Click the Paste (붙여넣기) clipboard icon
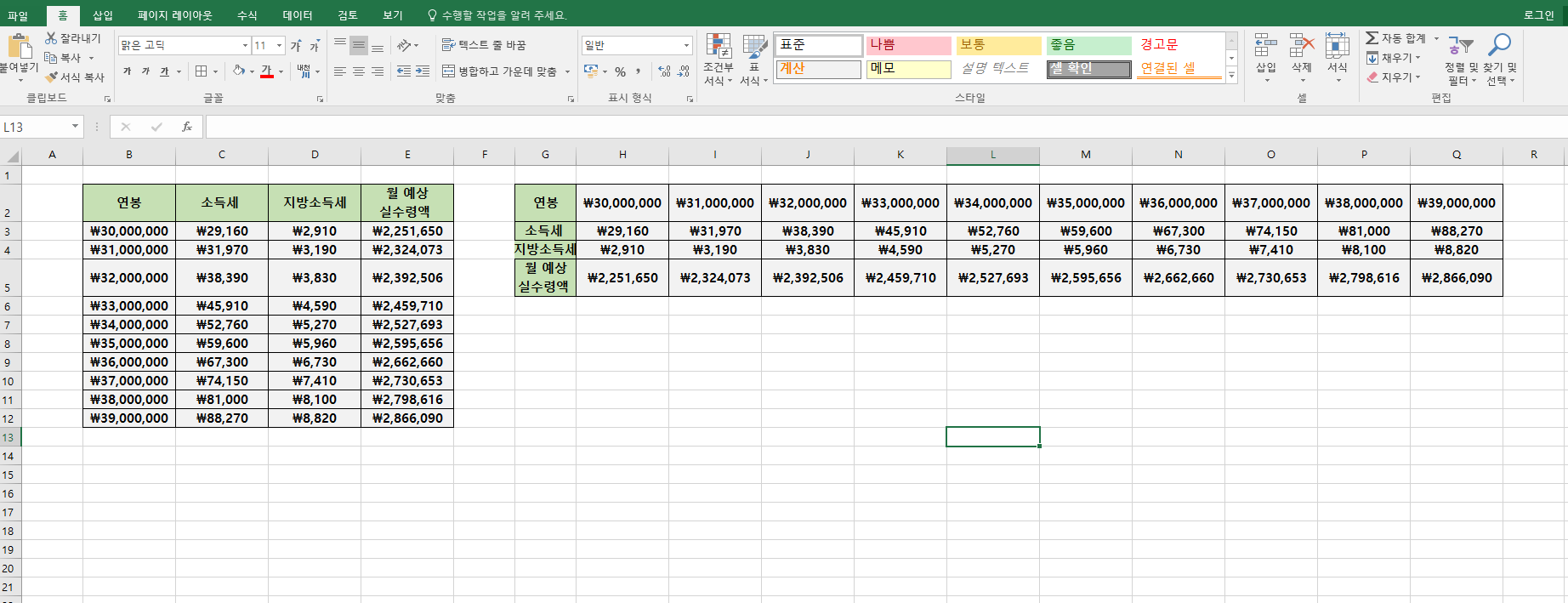Viewport: 1568px width, 603px height. click(x=19, y=46)
